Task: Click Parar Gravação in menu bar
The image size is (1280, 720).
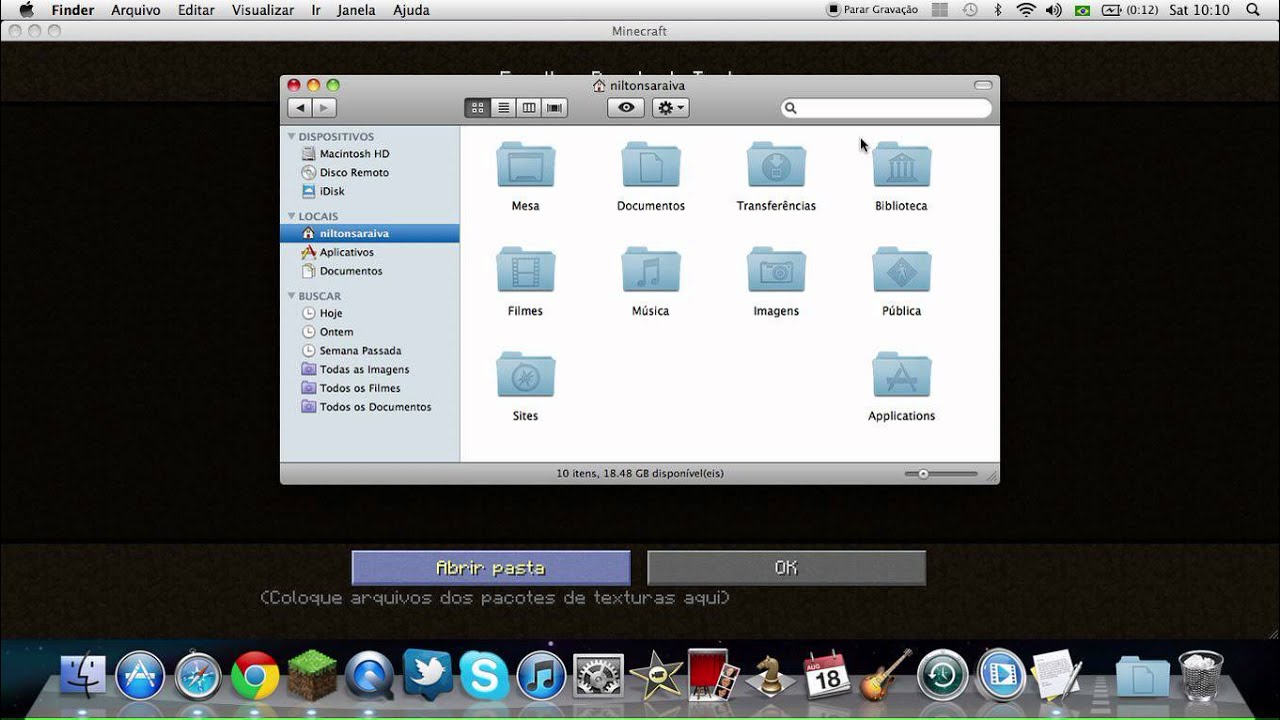Action: (x=872, y=10)
